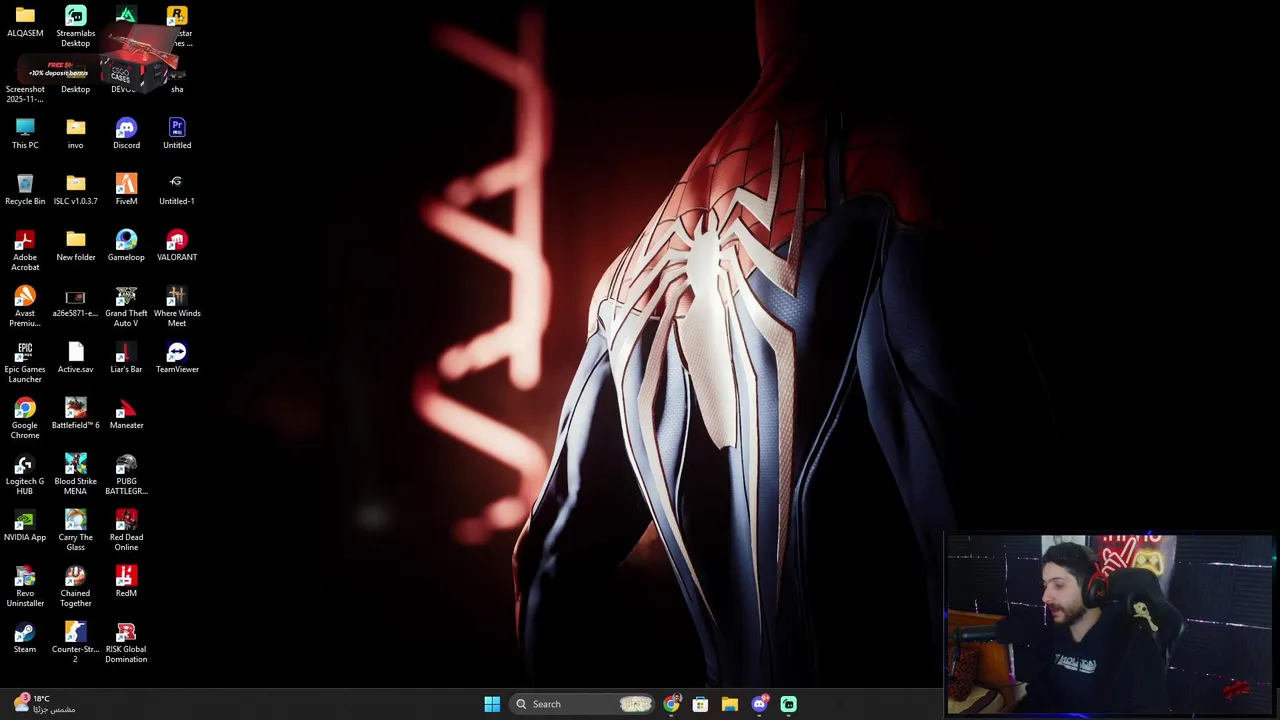Viewport: 1280px width, 720px height.
Task: Launch Grand Theft Auto V shortcut
Action: [126, 306]
